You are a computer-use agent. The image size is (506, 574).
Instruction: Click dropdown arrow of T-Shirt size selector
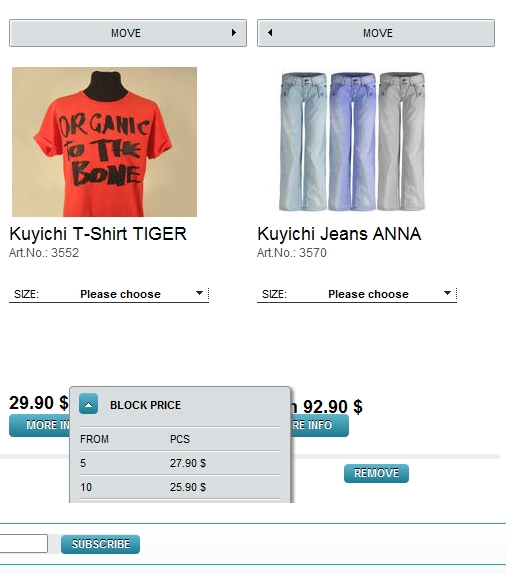coord(199,293)
